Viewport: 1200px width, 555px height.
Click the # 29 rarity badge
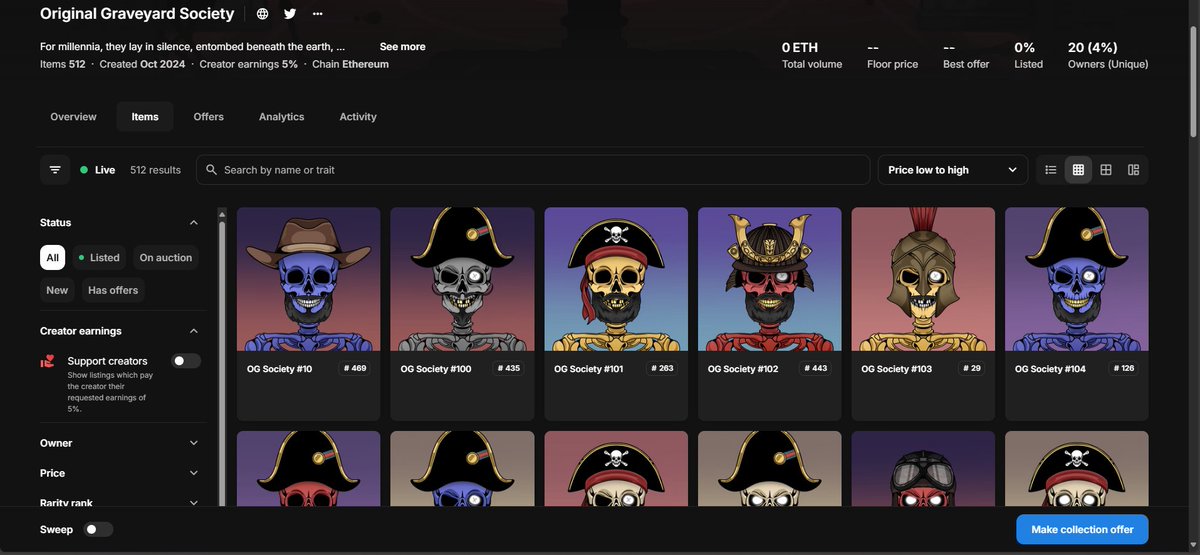coord(972,369)
